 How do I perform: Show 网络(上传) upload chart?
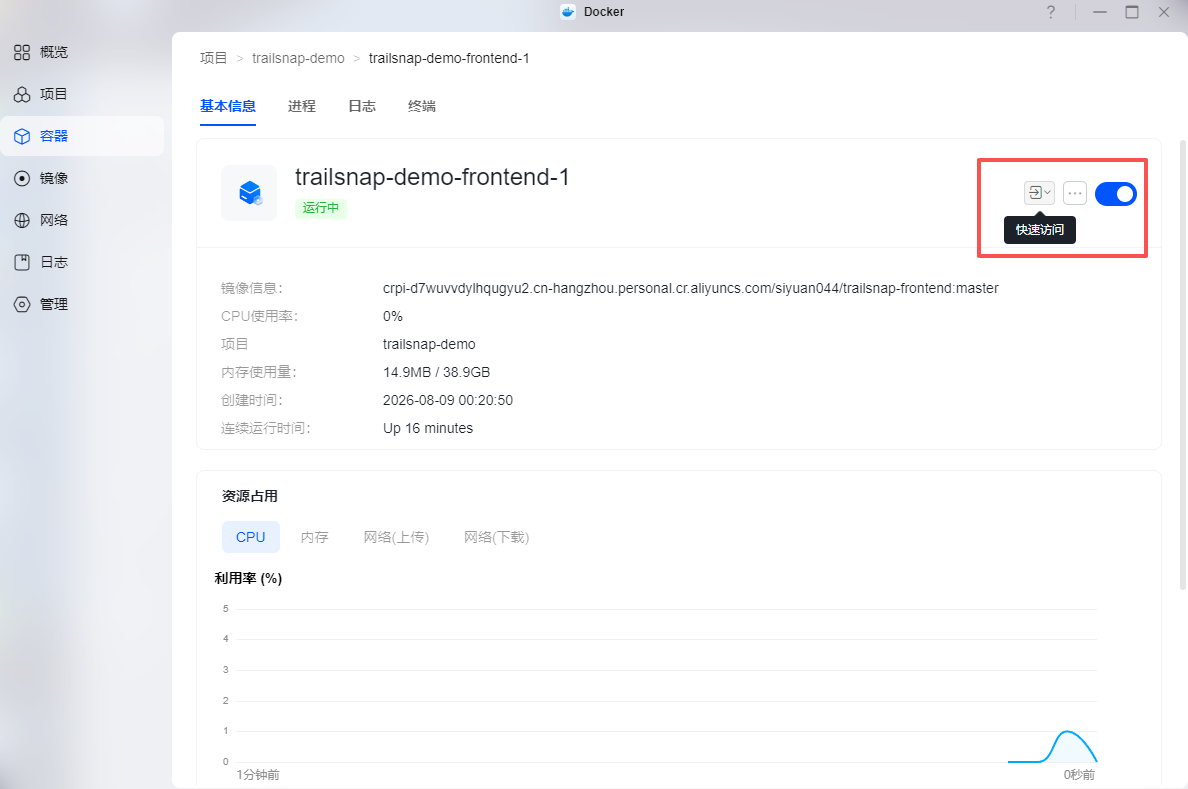pos(396,537)
